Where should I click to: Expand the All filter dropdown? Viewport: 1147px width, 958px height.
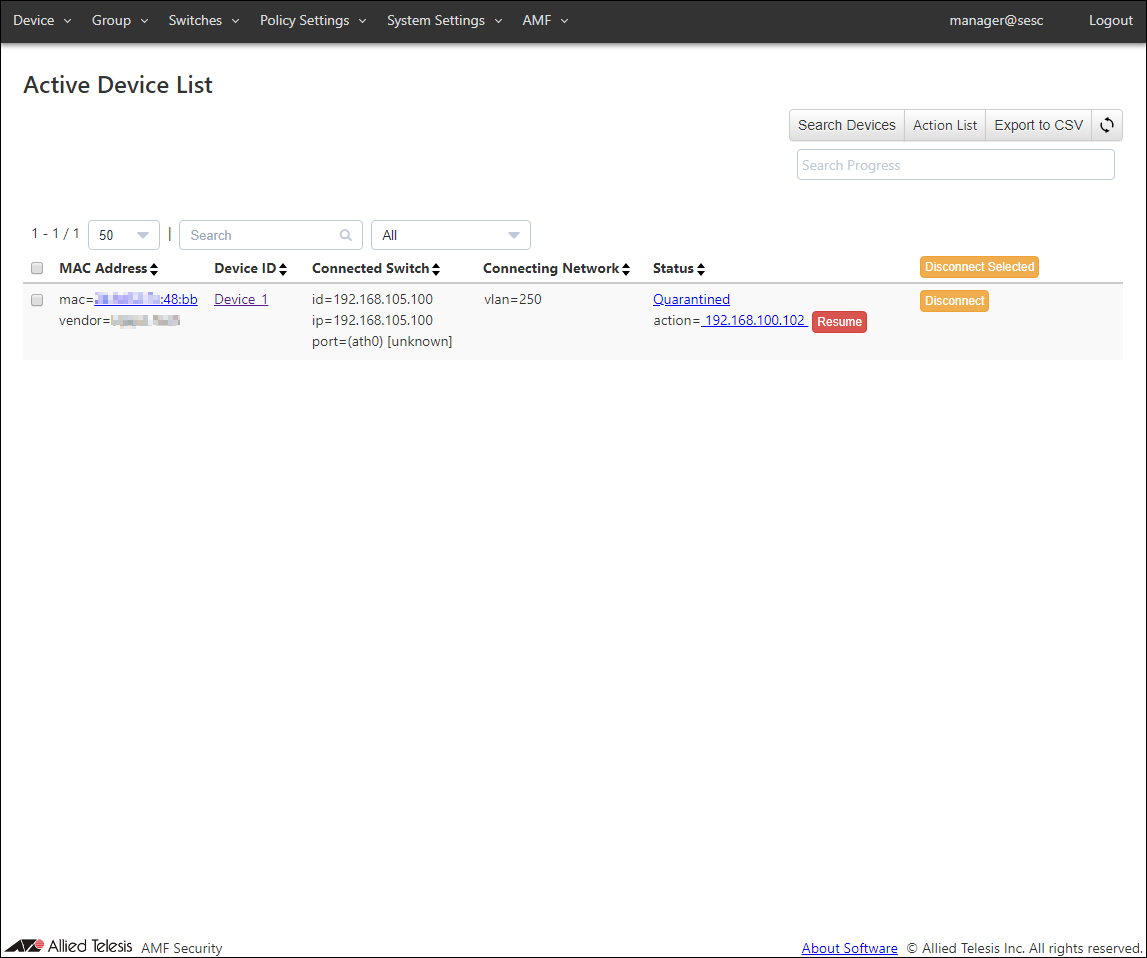tap(450, 235)
